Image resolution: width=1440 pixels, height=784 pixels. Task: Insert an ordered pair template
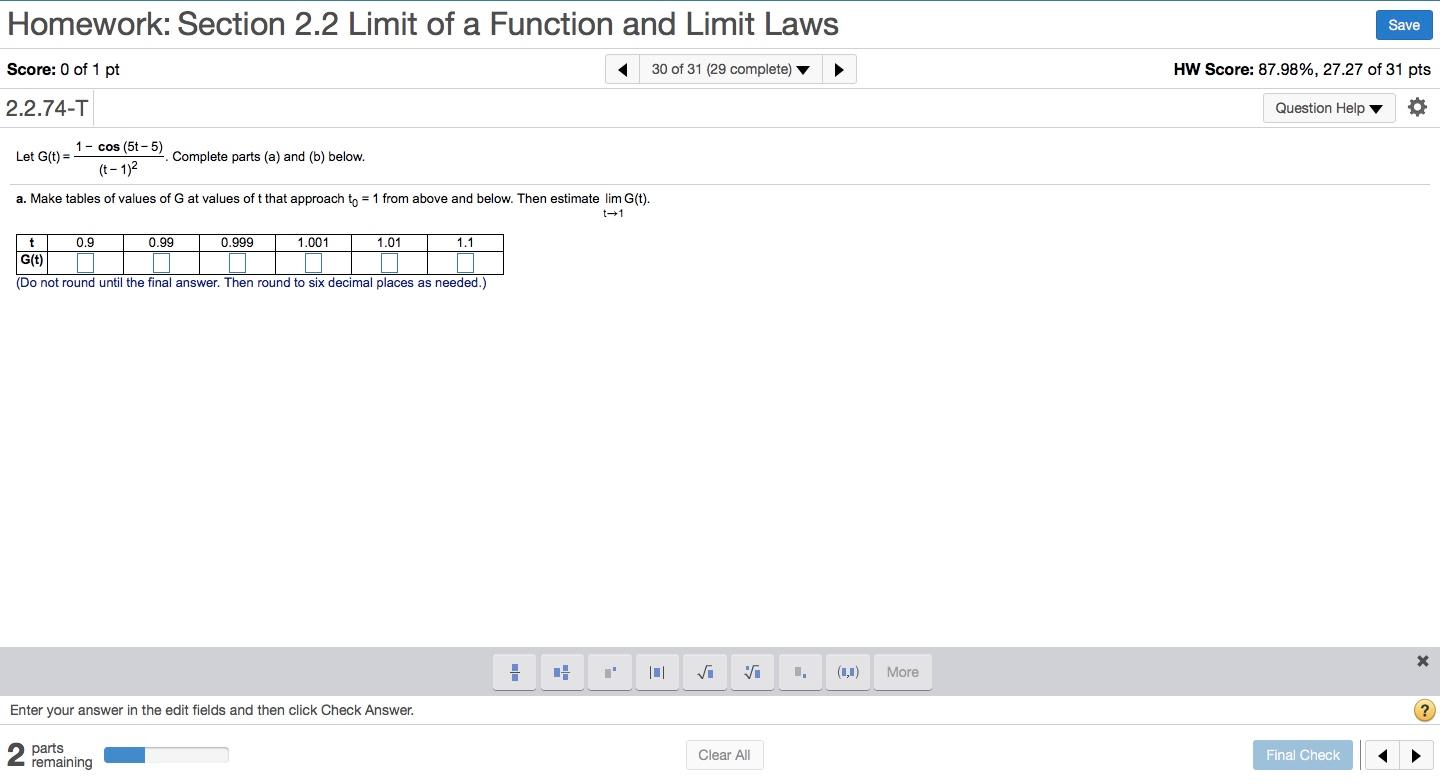848,672
